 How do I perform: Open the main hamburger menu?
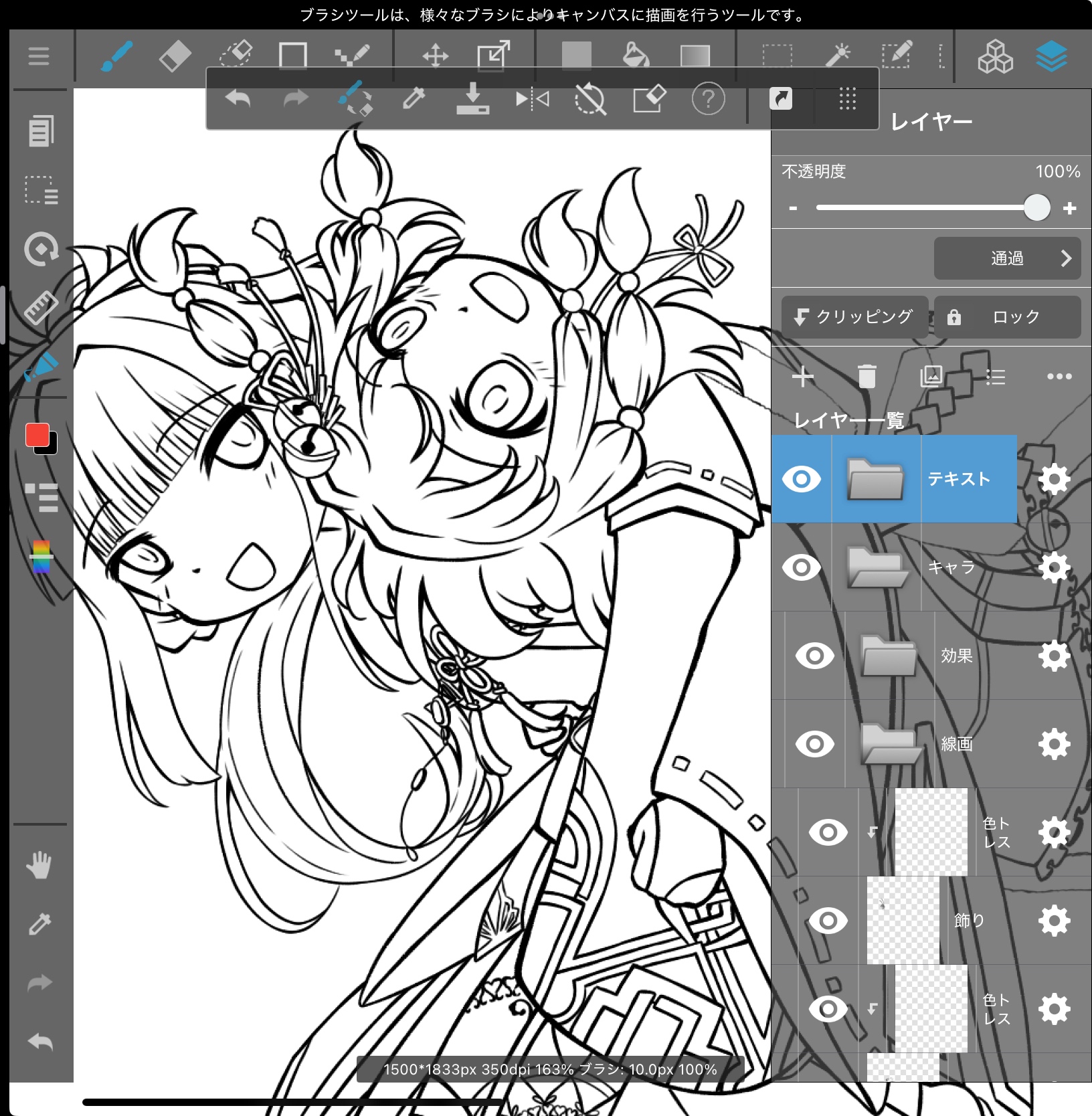point(39,56)
